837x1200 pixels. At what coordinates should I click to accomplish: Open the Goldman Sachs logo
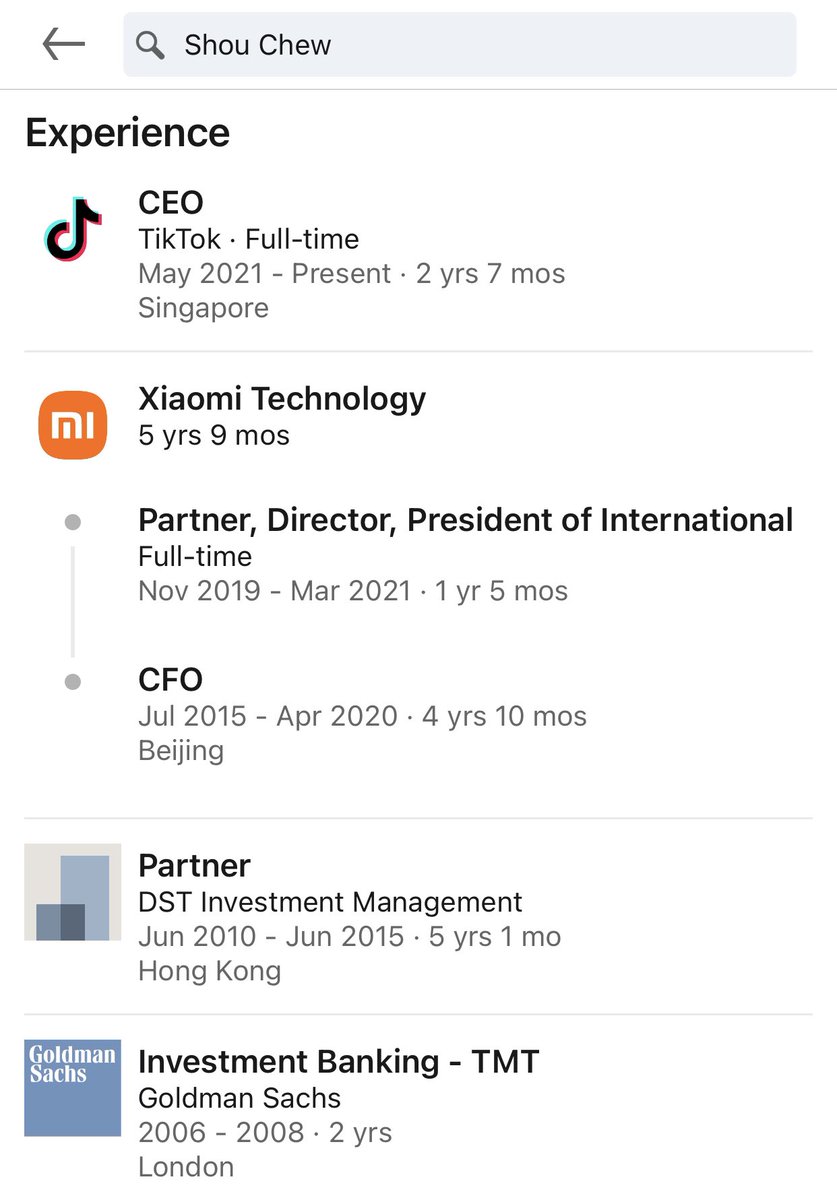[x=73, y=1087]
